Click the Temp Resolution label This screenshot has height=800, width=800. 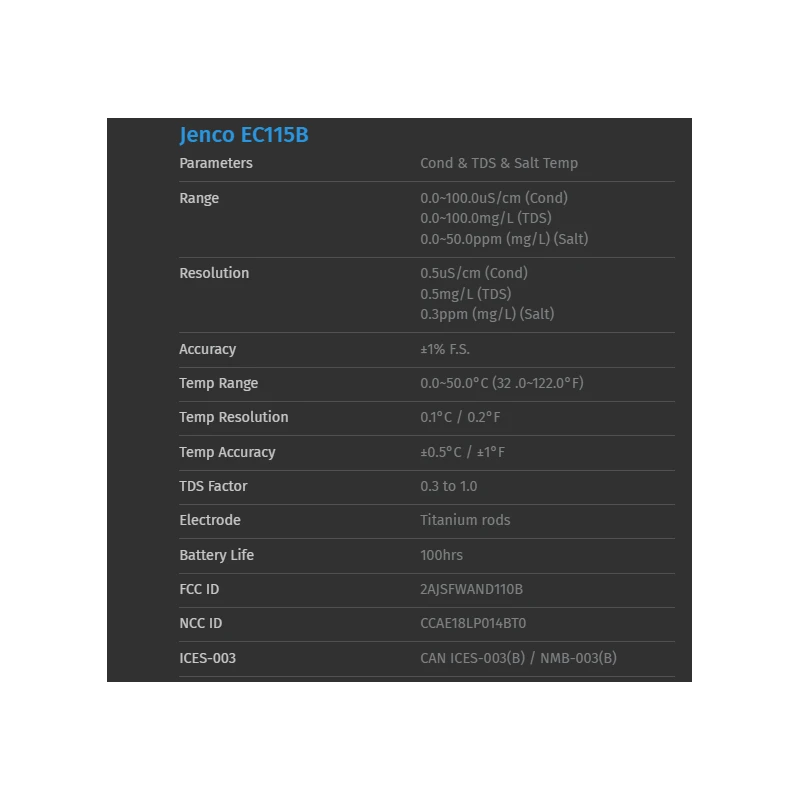pyautogui.click(x=234, y=417)
